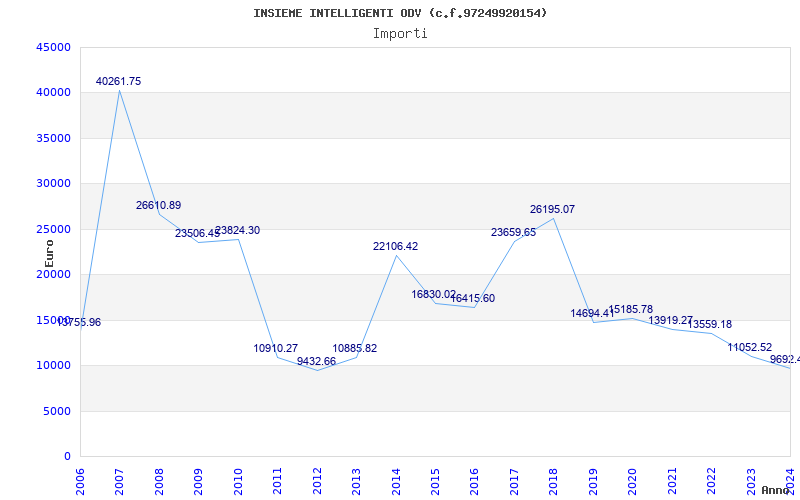Click the 2009 year label
Screen dimensions: 800x500
198,481
